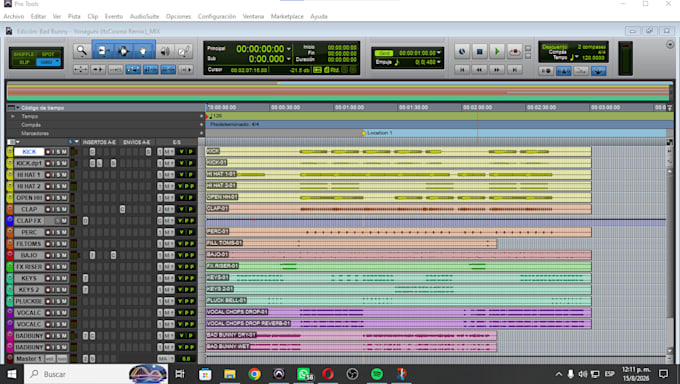
Task: Click the Stop transport button
Action: [x=480, y=52]
